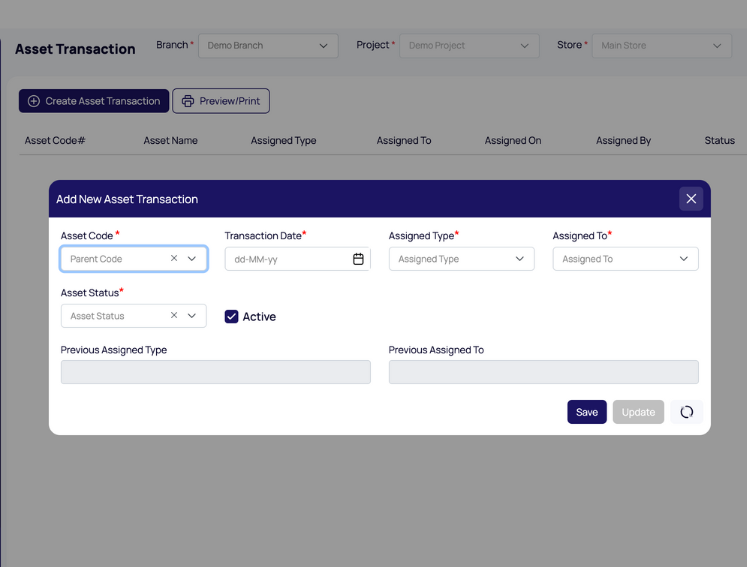
Task: Click the Assigned On column header
Action: point(513,141)
